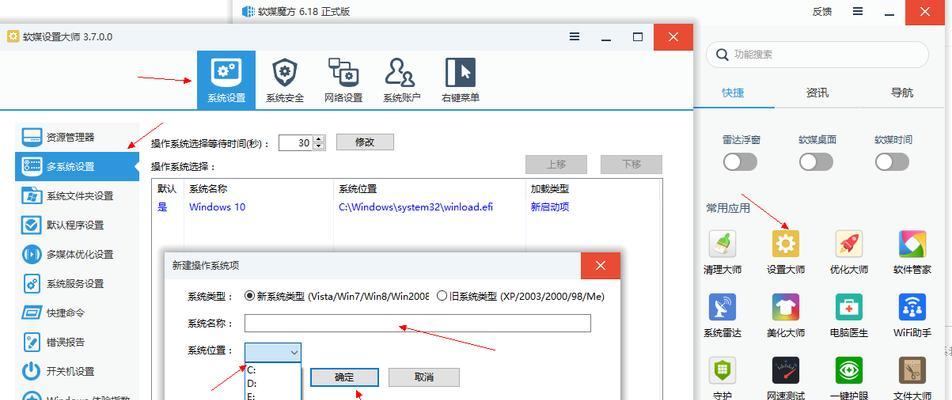952x400 pixels.
Task: Click the search magnifier in 功能搜索
Action: (722, 55)
